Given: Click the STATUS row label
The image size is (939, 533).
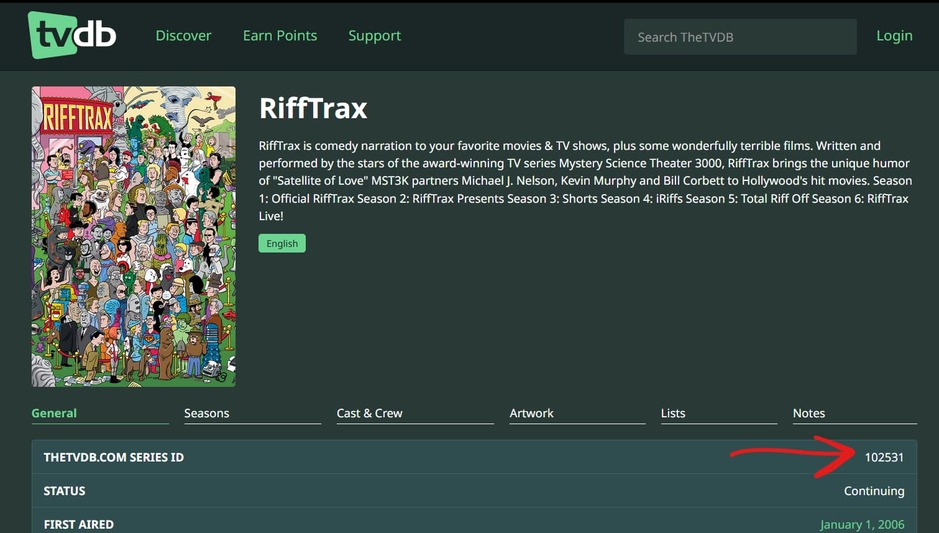Looking at the screenshot, I should coord(64,491).
